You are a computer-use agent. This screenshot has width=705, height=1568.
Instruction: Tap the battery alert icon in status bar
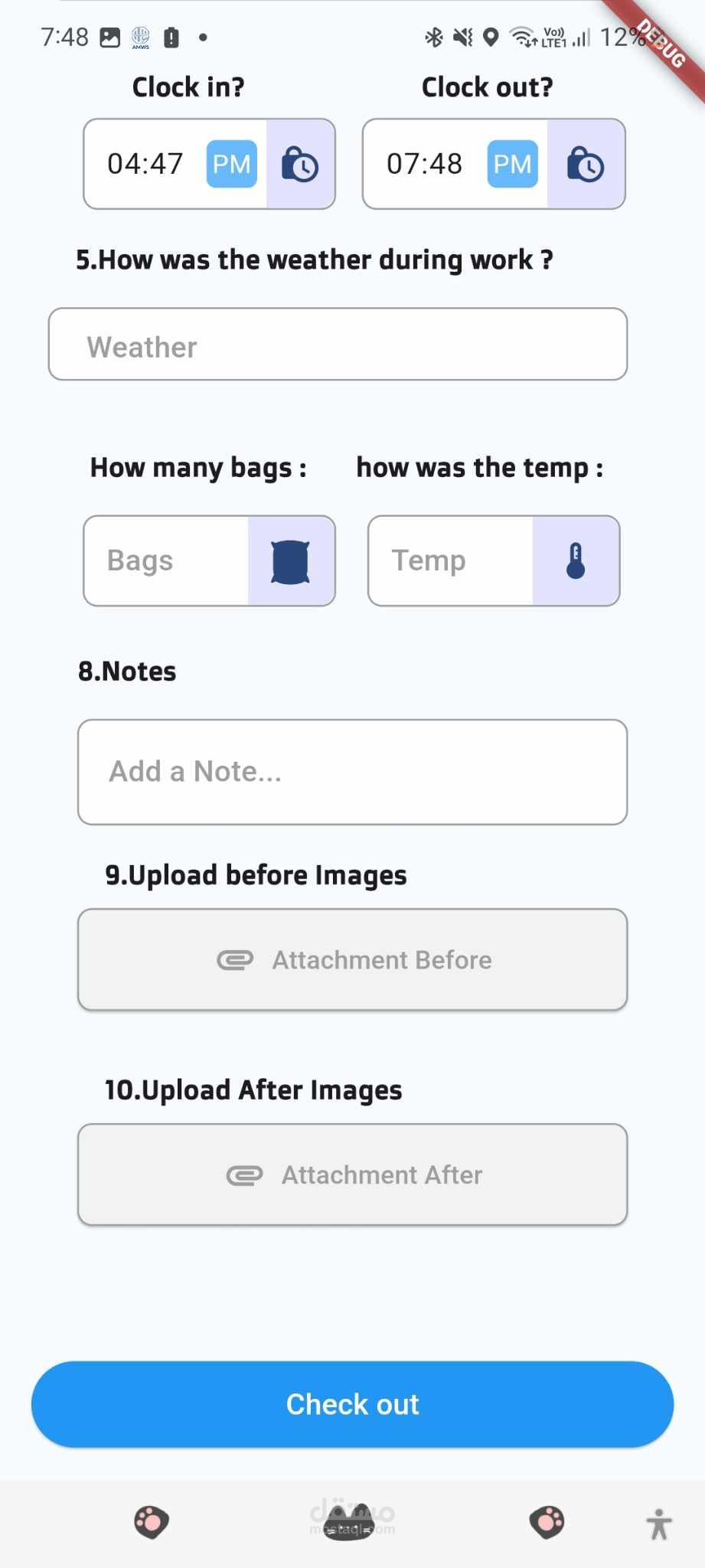171,38
